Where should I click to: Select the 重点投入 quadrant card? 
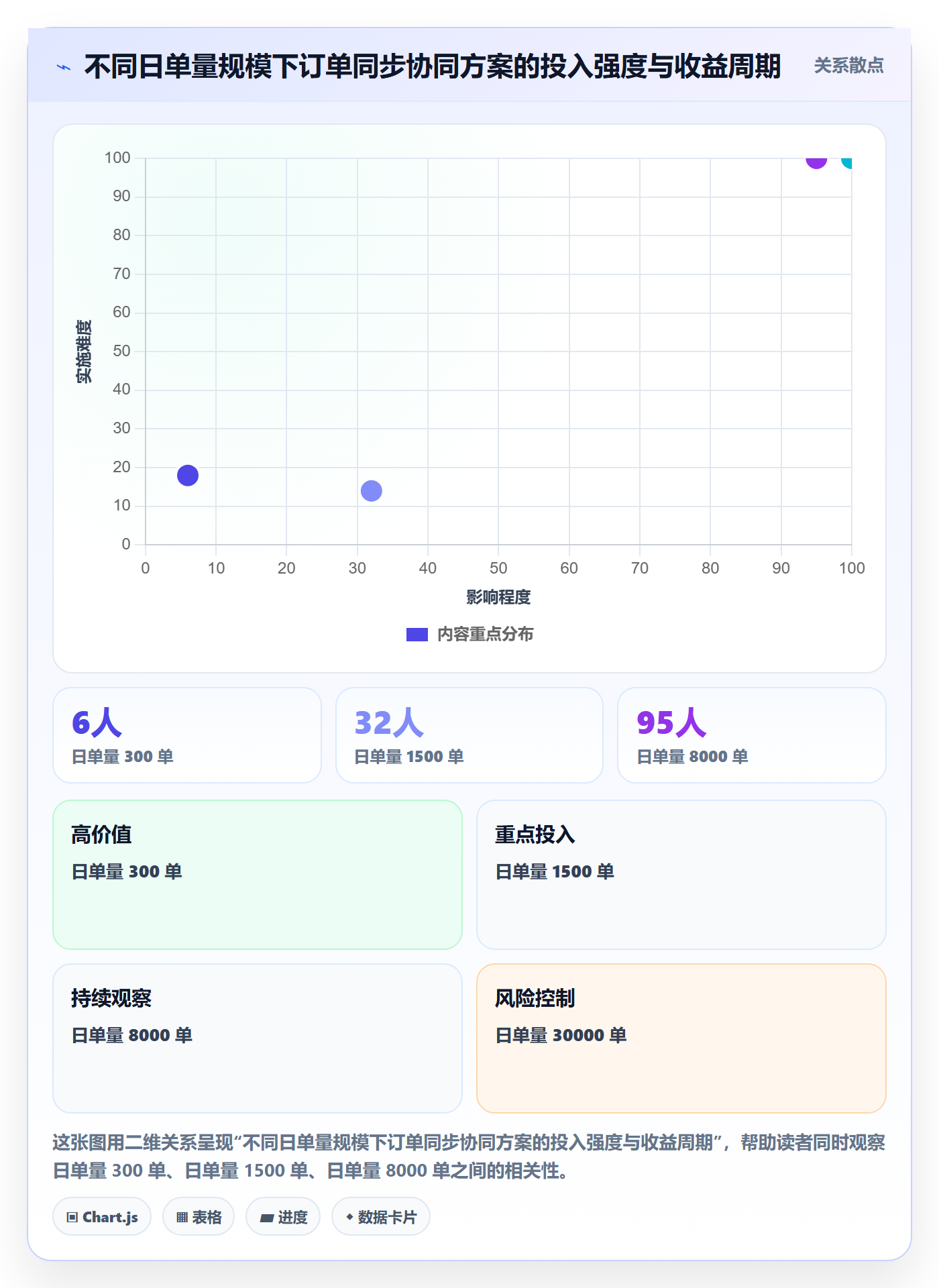(681, 875)
